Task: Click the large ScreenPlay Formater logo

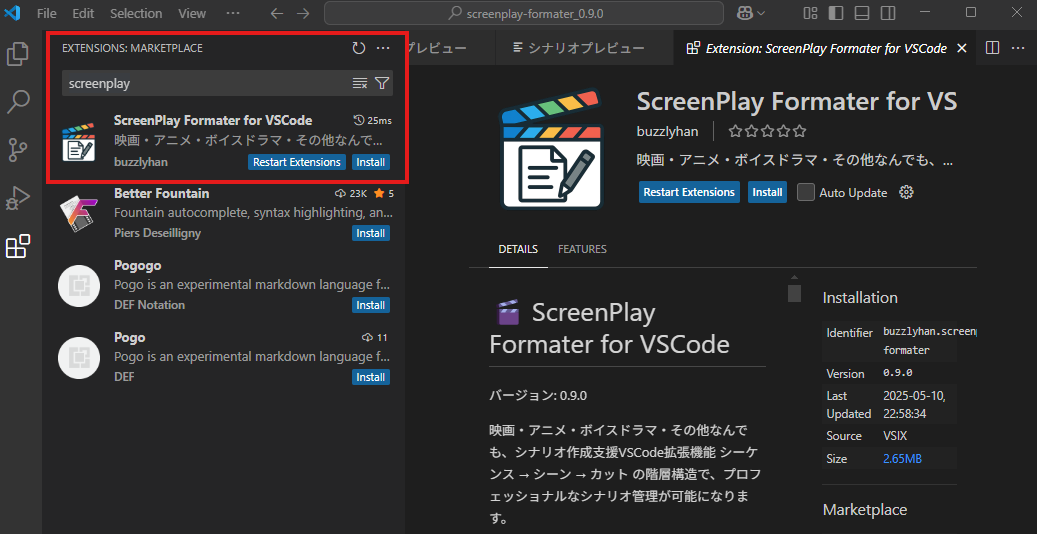Action: point(554,148)
